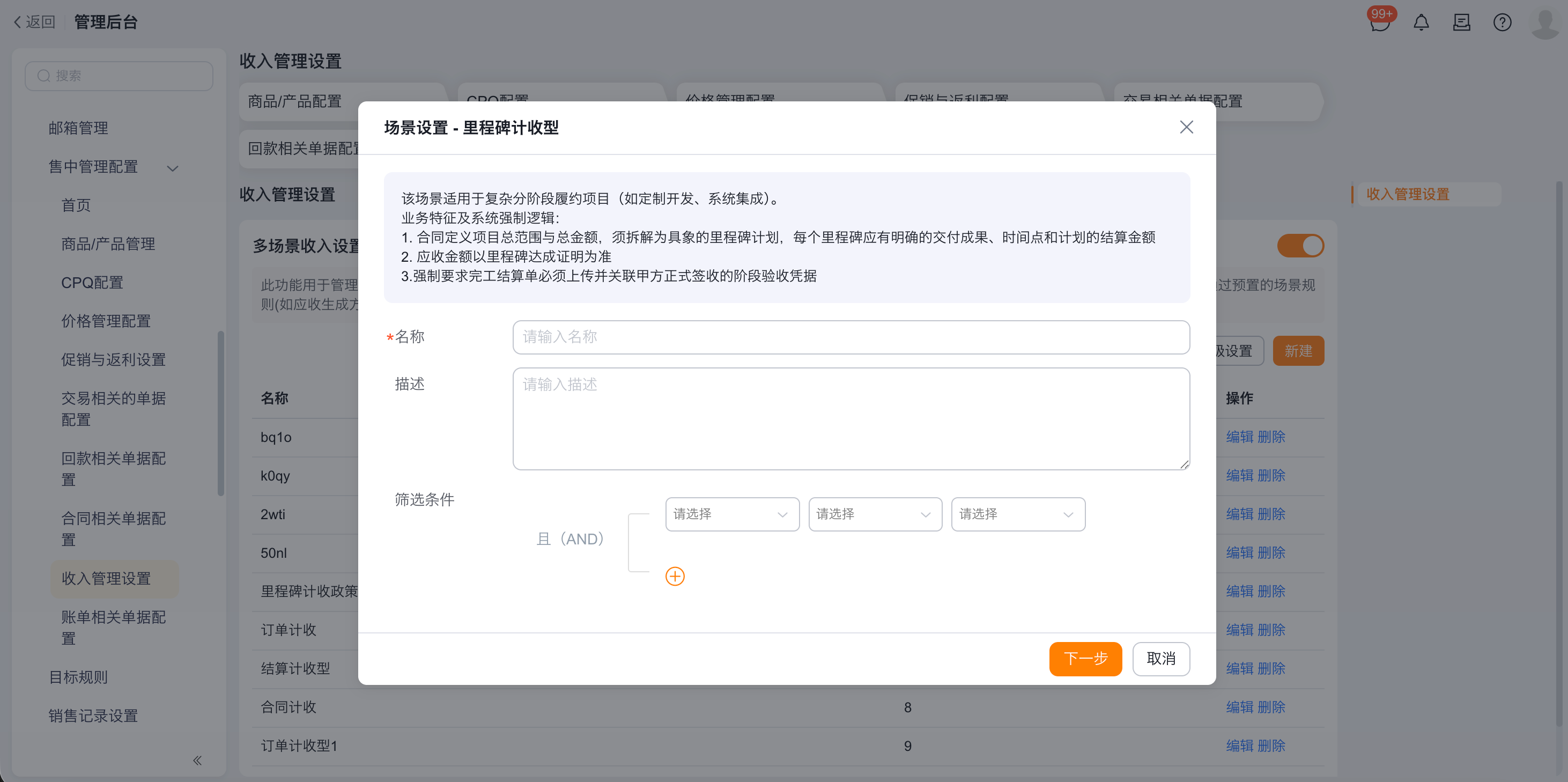1568x782 pixels.
Task: Open the notification bell icon
Action: click(1421, 23)
